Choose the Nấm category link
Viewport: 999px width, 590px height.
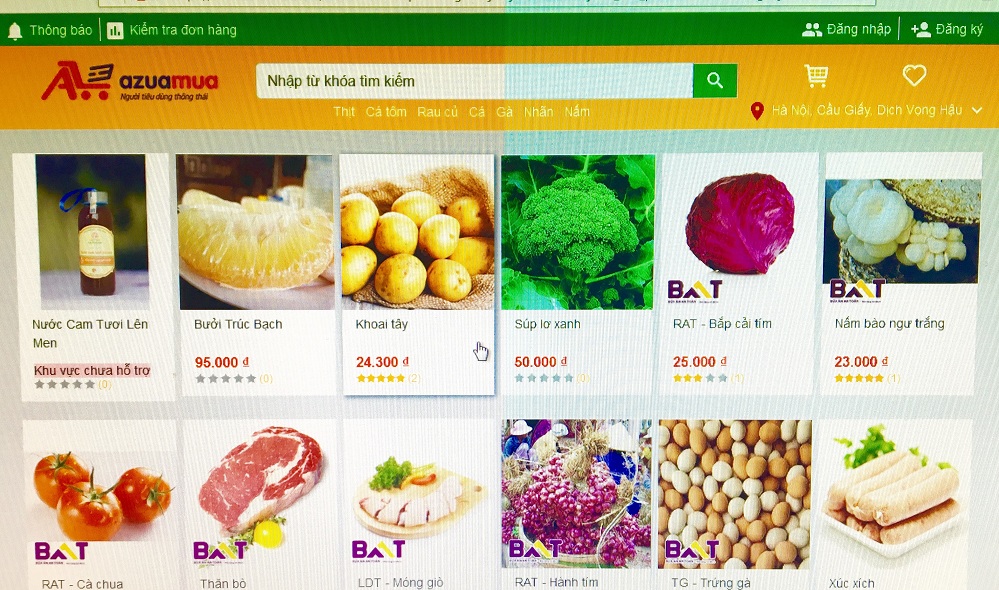click(x=577, y=112)
